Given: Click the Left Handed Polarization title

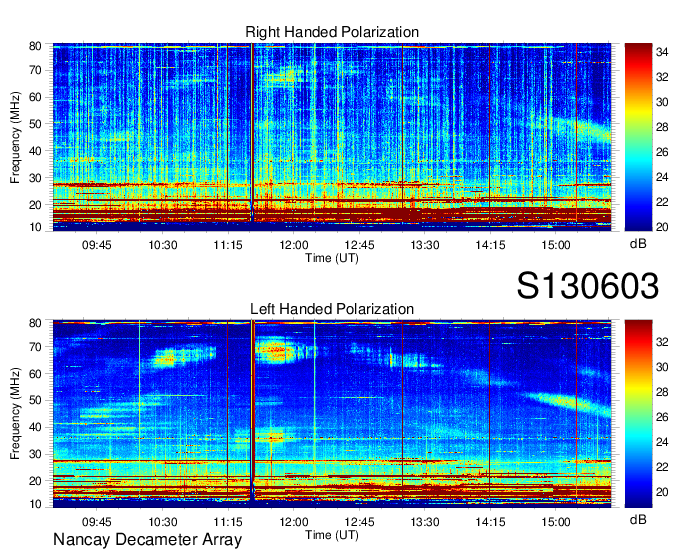Looking at the screenshot, I should pos(332,309).
